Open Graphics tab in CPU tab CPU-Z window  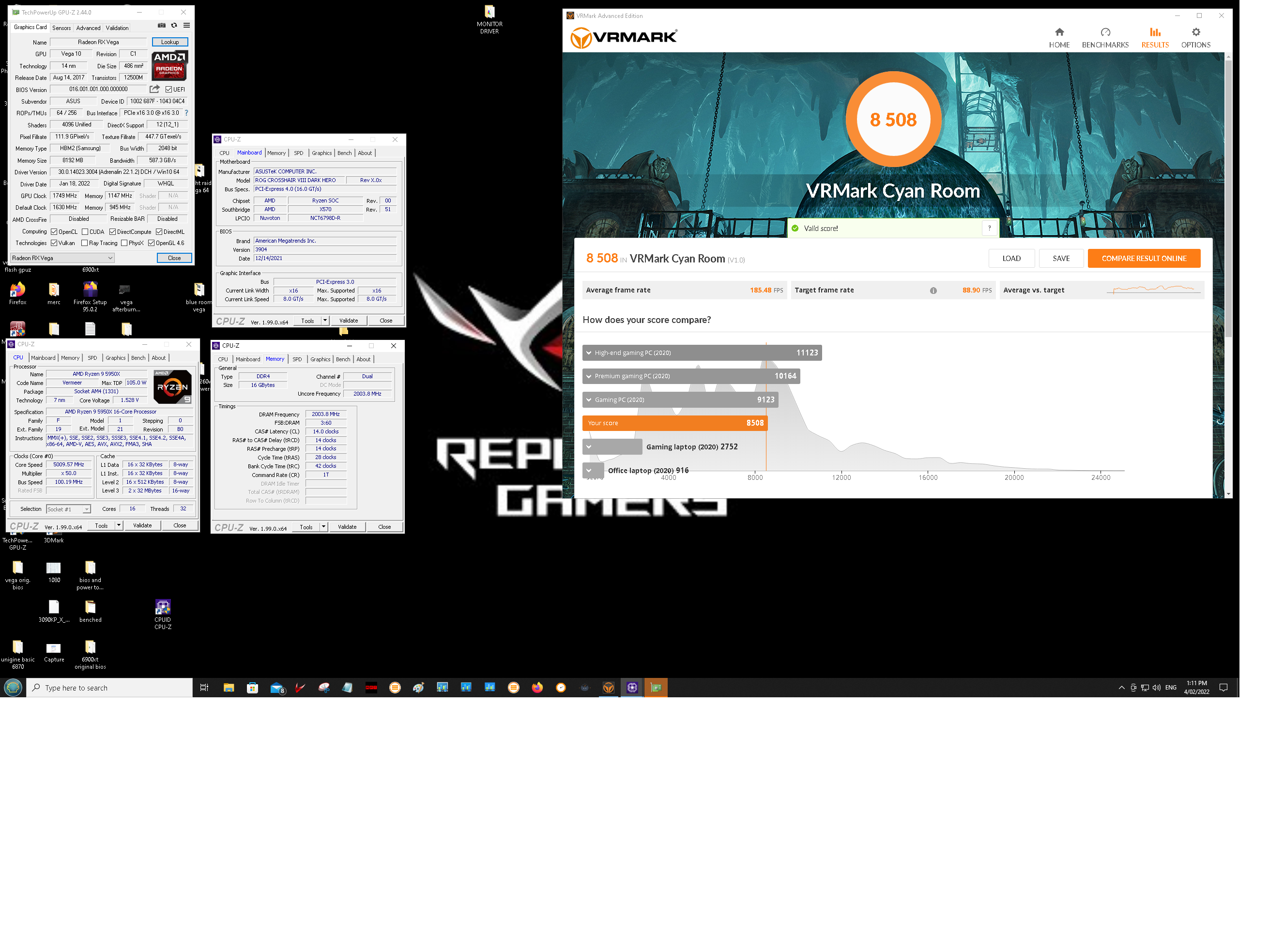pyautogui.click(x=115, y=357)
